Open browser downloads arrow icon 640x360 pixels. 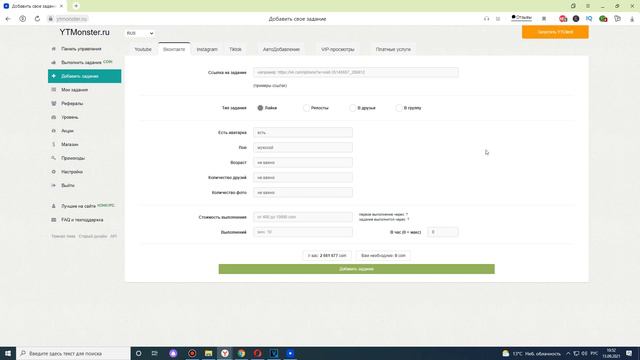(632, 19)
